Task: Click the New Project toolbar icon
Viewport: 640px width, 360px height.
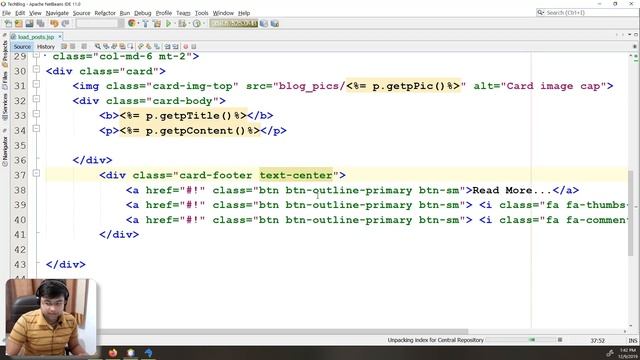Action: pos(19,24)
